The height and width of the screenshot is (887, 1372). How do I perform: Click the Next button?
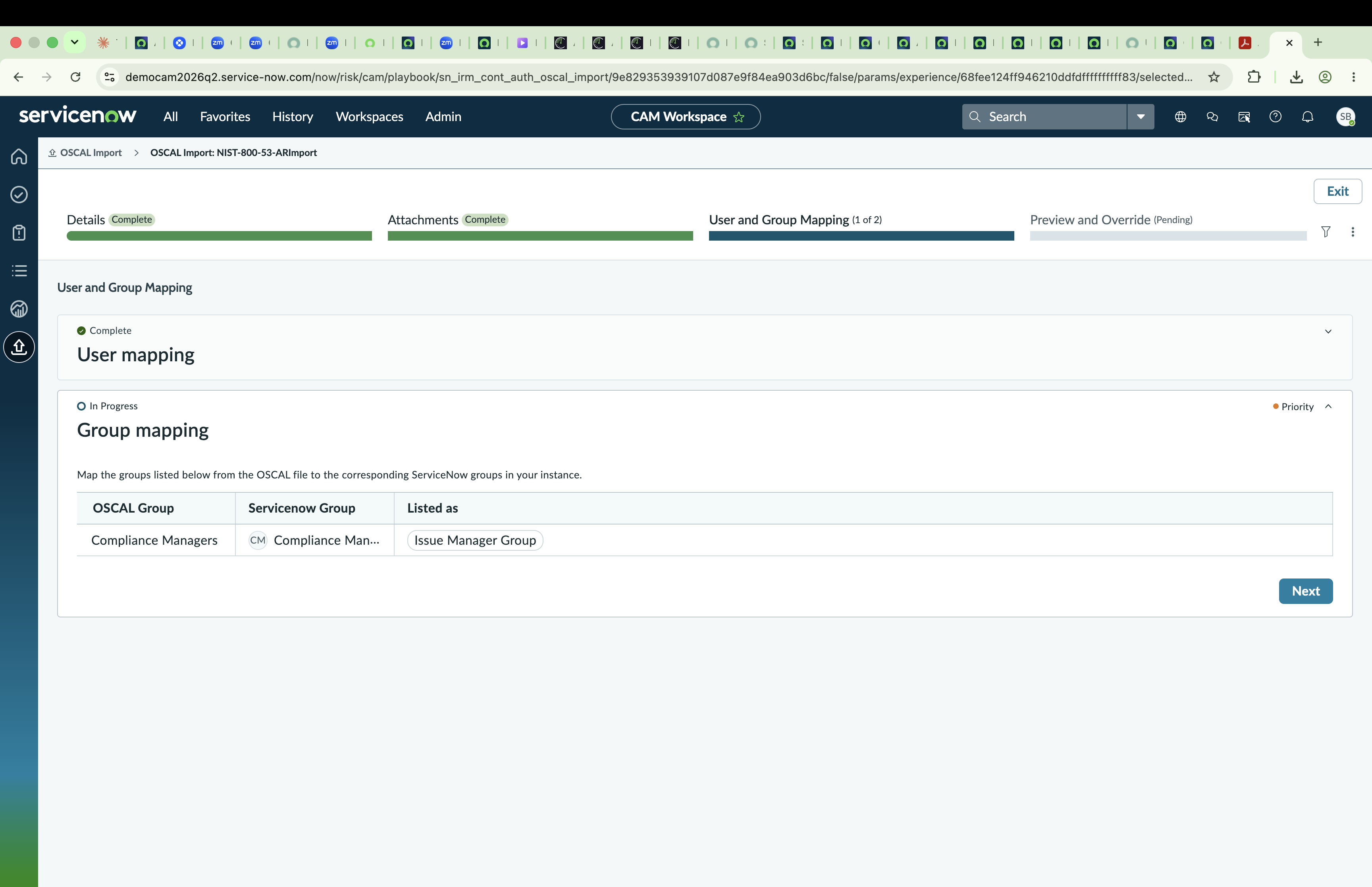click(x=1305, y=591)
